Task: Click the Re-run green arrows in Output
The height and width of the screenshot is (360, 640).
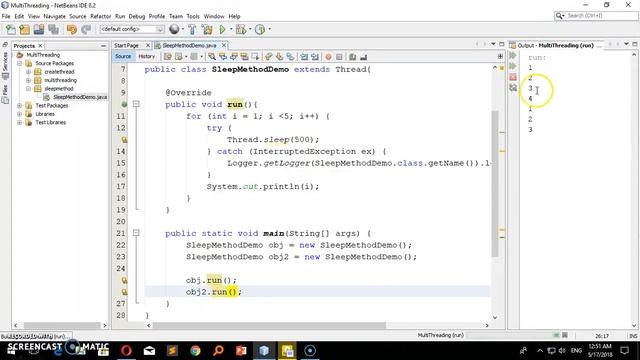Action: [x=513, y=56]
